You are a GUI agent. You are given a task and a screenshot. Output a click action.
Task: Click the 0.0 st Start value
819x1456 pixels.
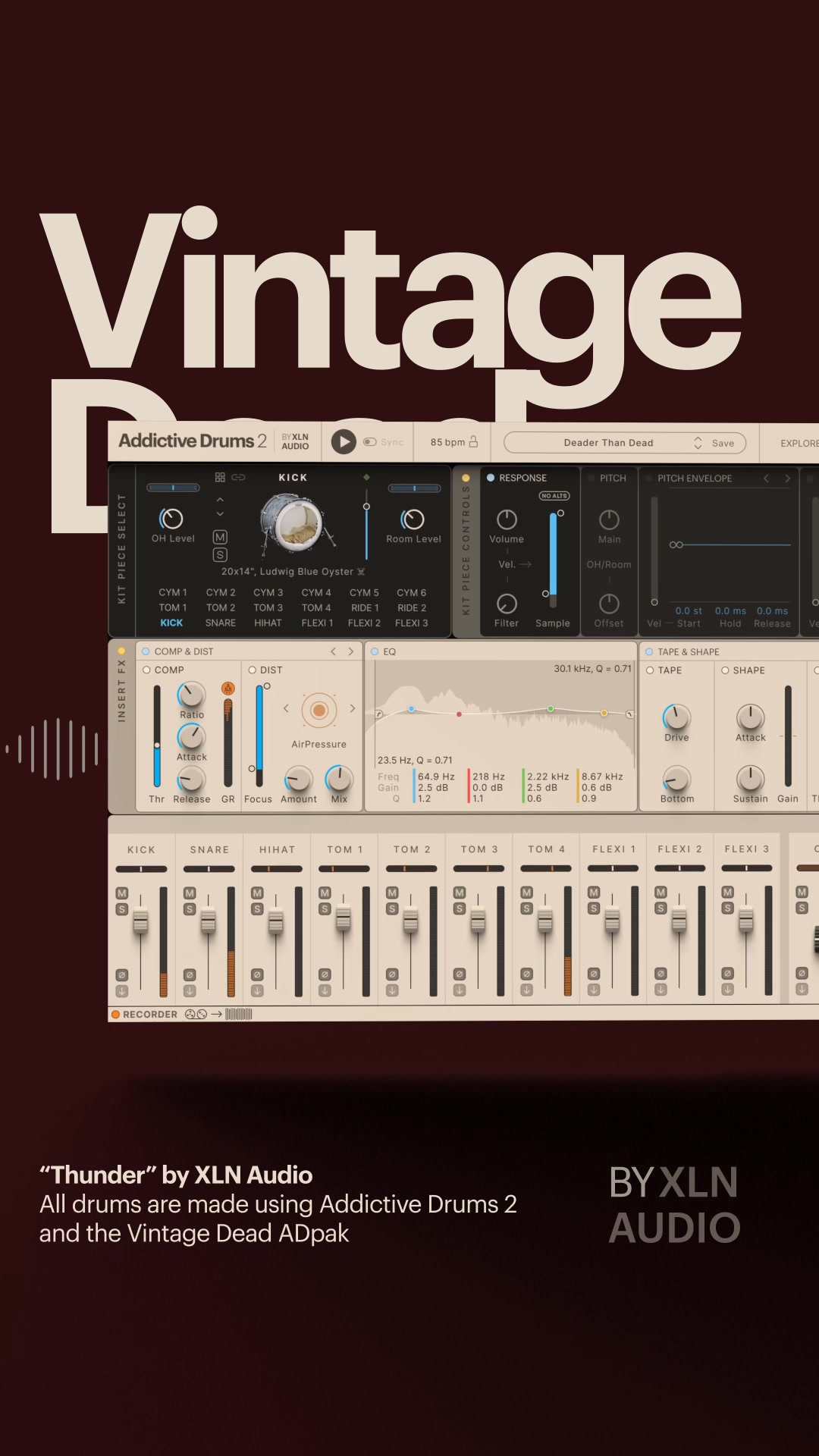point(689,610)
